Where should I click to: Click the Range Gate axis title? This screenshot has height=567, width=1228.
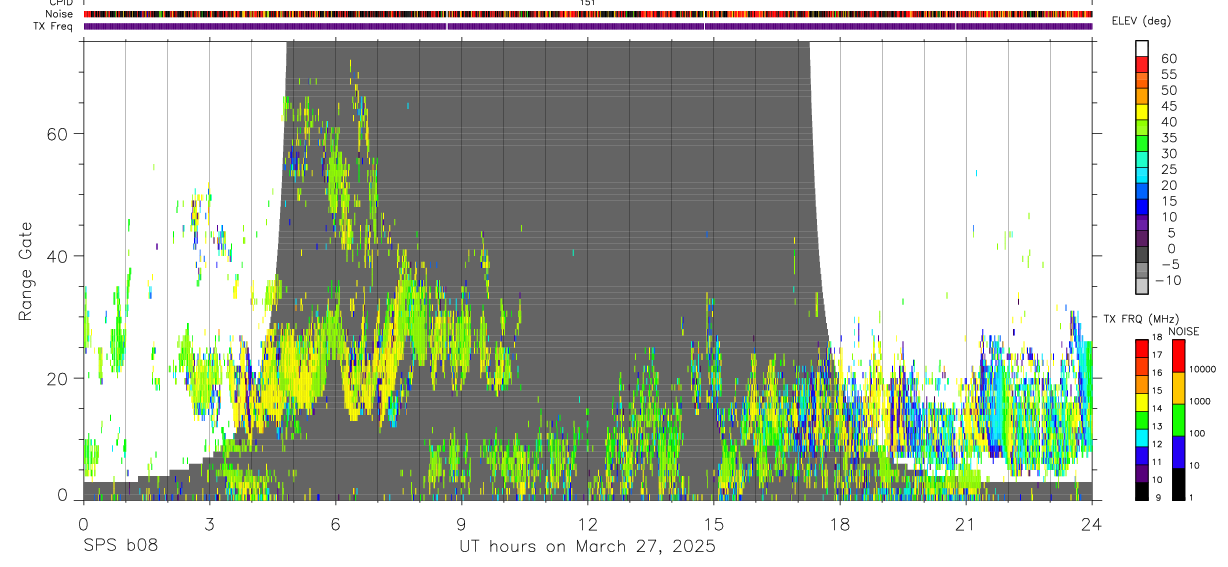pyautogui.click(x=26, y=270)
